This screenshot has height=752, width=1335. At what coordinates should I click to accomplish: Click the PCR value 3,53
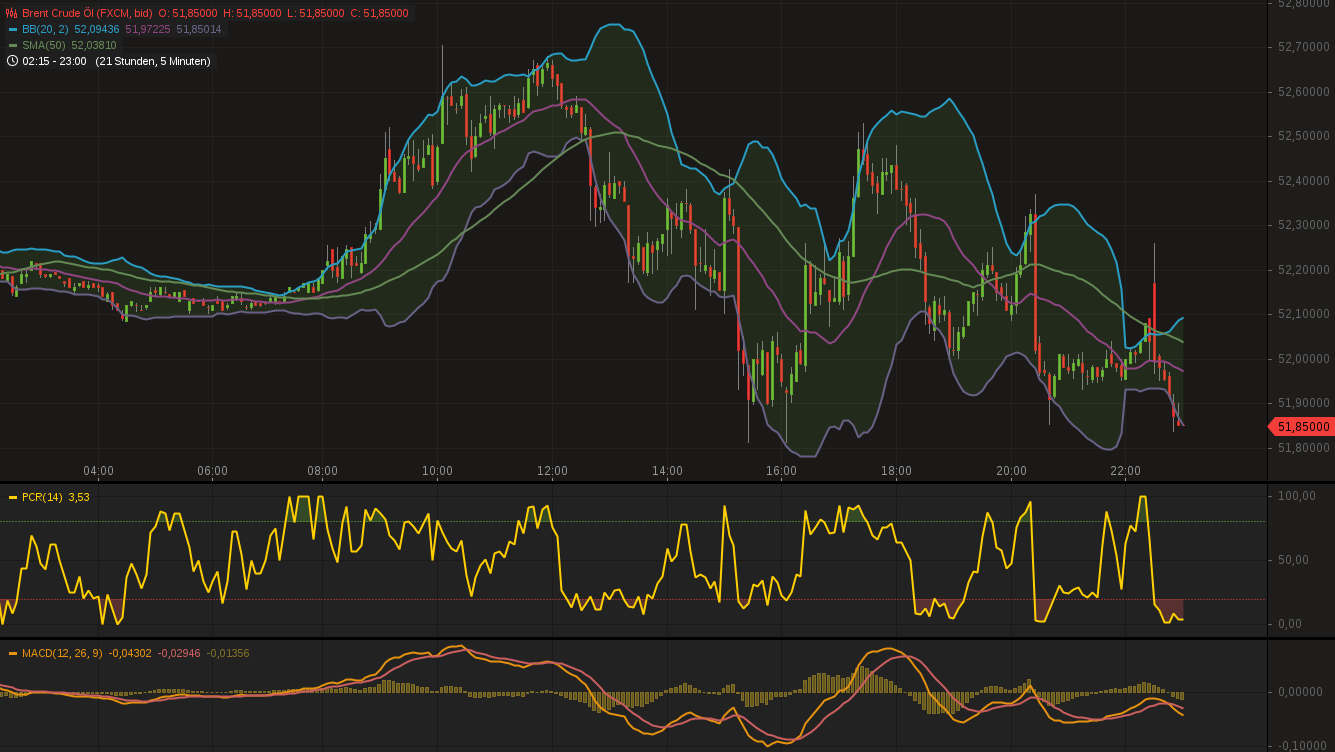point(79,496)
